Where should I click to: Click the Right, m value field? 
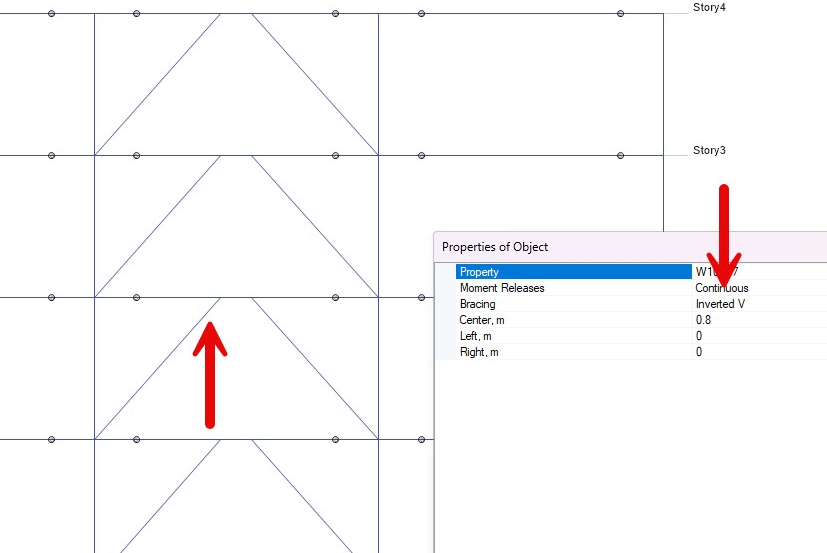[699, 352]
